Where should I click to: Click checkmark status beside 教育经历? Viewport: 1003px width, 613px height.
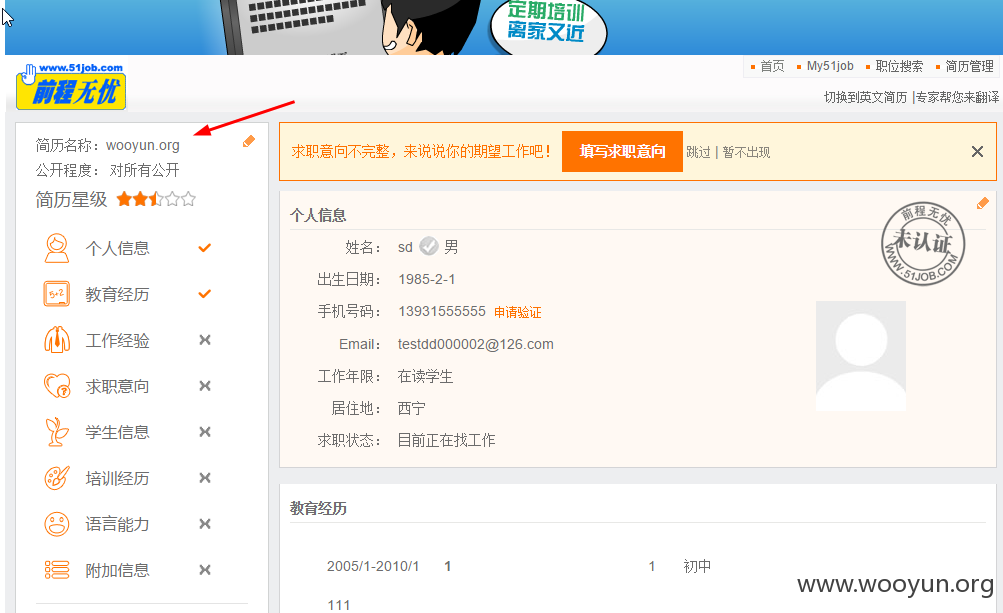(x=205, y=294)
